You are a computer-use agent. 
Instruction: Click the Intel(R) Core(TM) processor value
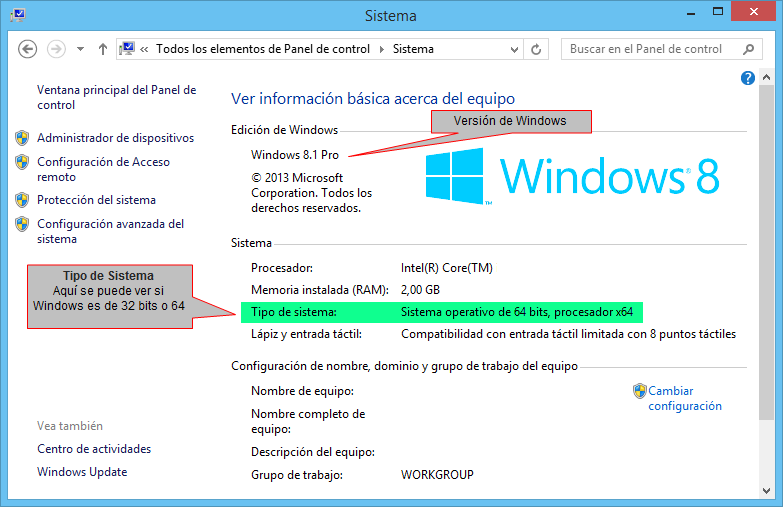[446, 268]
